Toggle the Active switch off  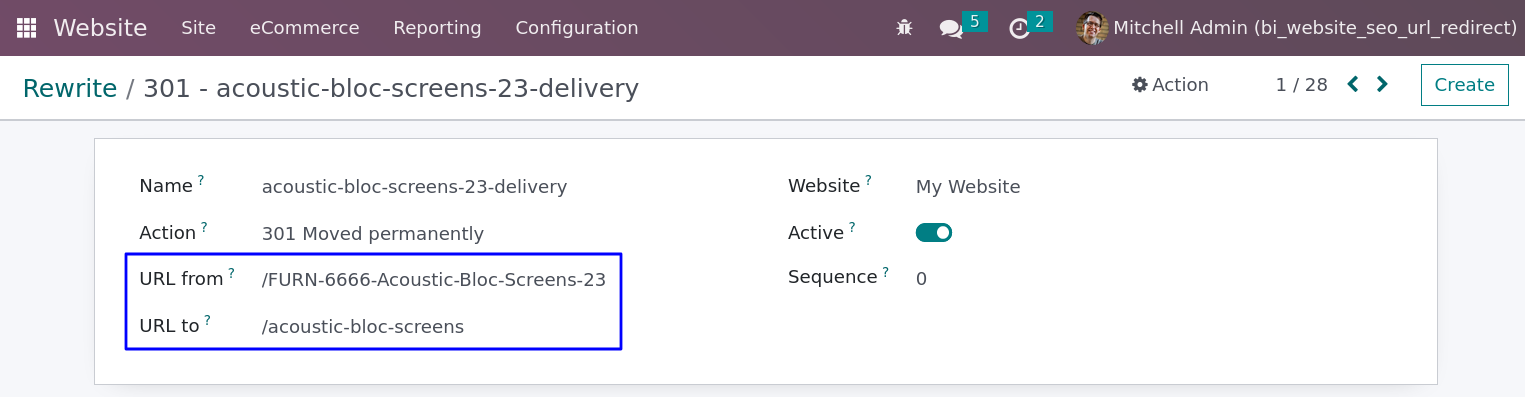[934, 233]
